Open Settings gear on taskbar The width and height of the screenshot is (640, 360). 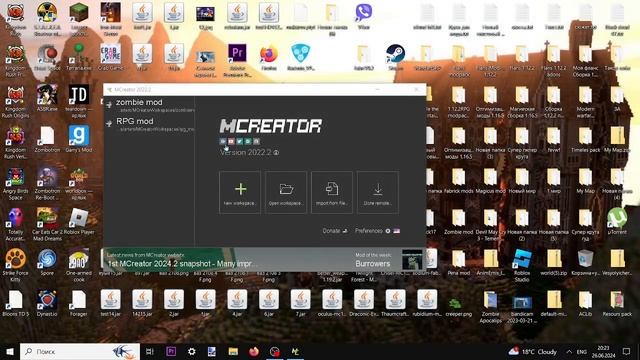[191, 351]
